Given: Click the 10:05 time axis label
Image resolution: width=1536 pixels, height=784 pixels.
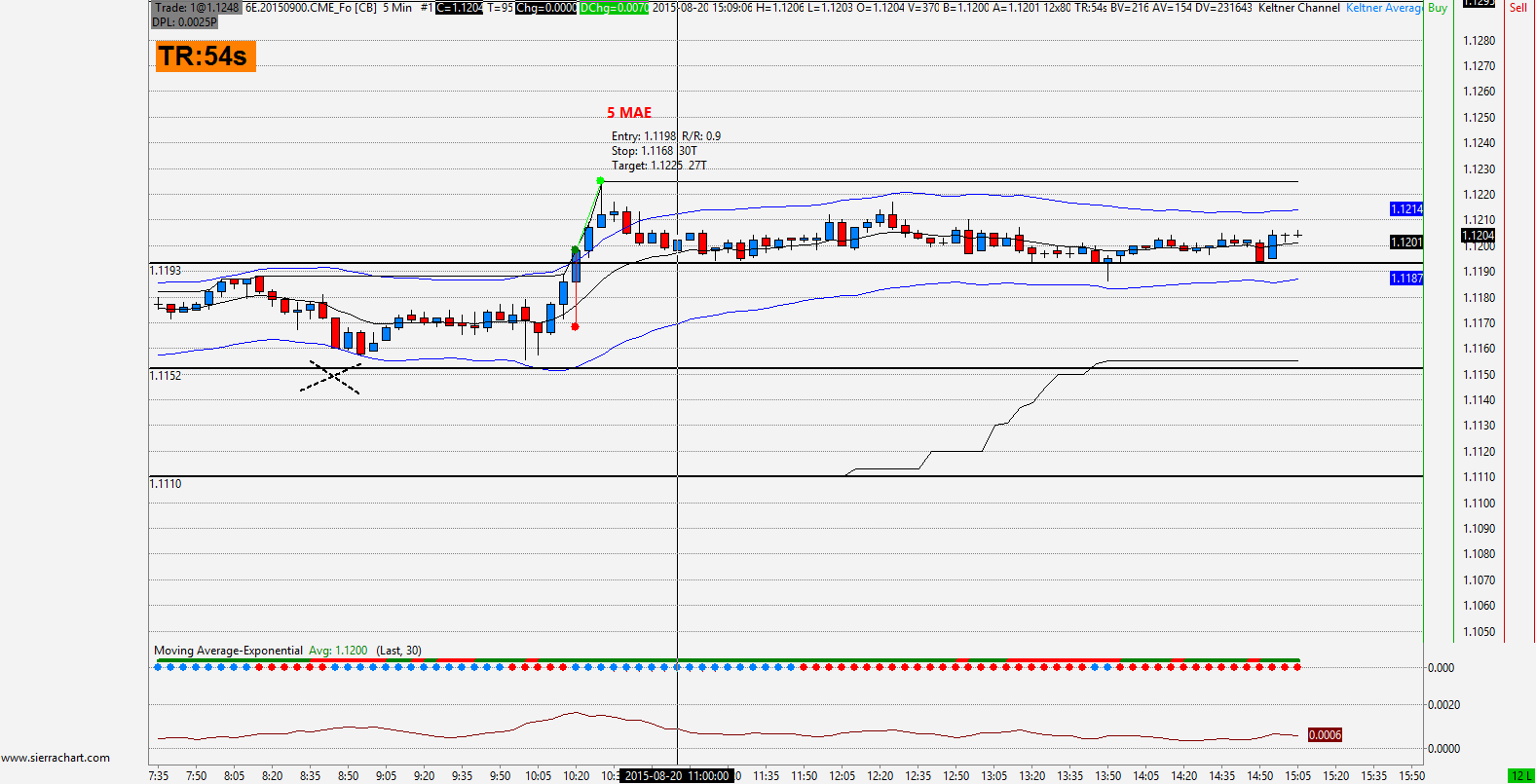Looking at the screenshot, I should [539, 776].
